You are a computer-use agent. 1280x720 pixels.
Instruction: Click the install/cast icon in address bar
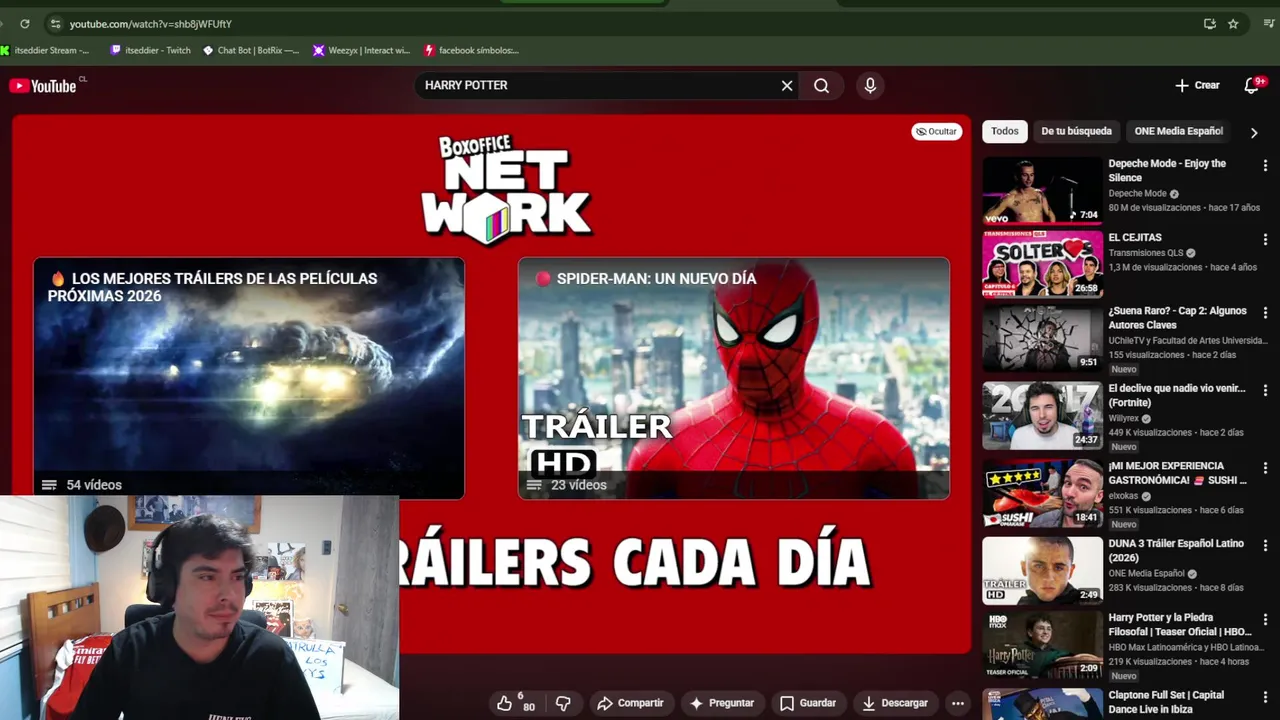tap(1209, 24)
